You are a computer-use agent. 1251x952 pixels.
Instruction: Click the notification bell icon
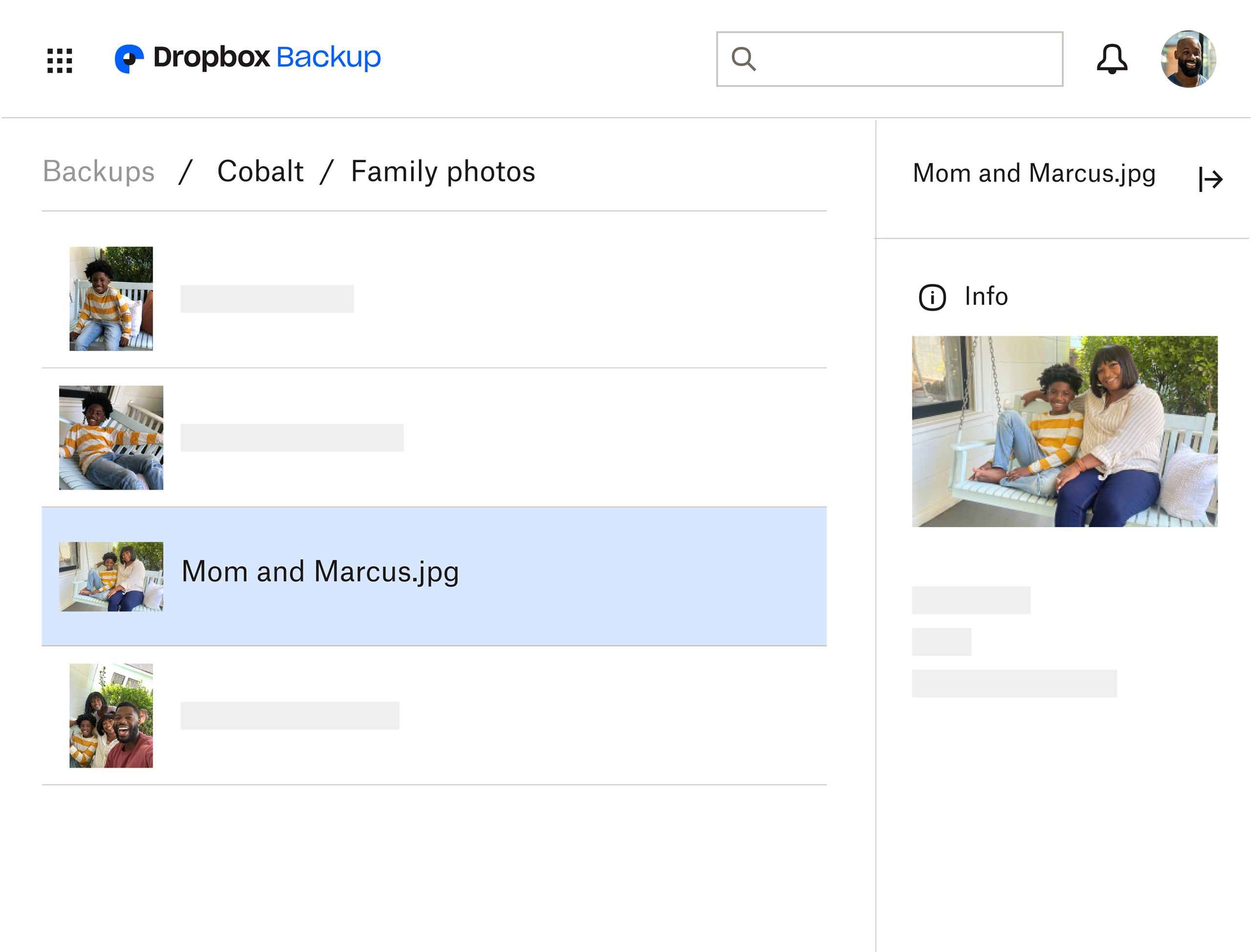[x=1112, y=58]
